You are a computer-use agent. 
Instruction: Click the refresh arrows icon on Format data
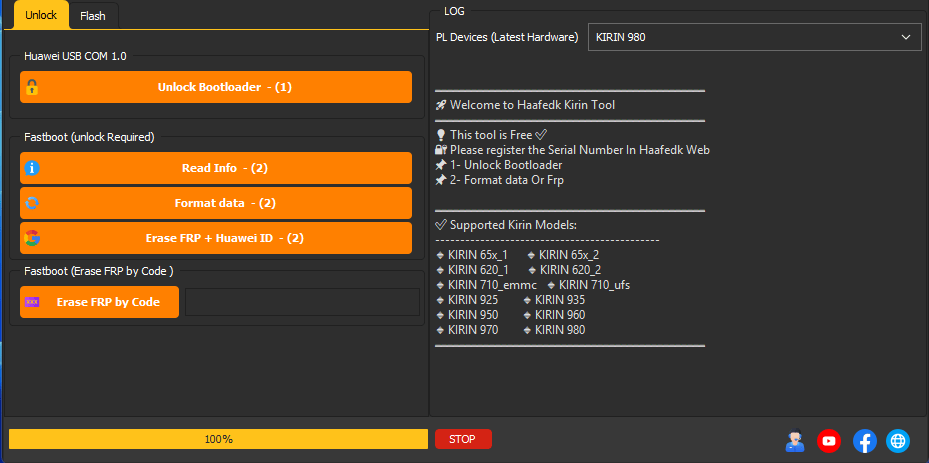(32, 203)
